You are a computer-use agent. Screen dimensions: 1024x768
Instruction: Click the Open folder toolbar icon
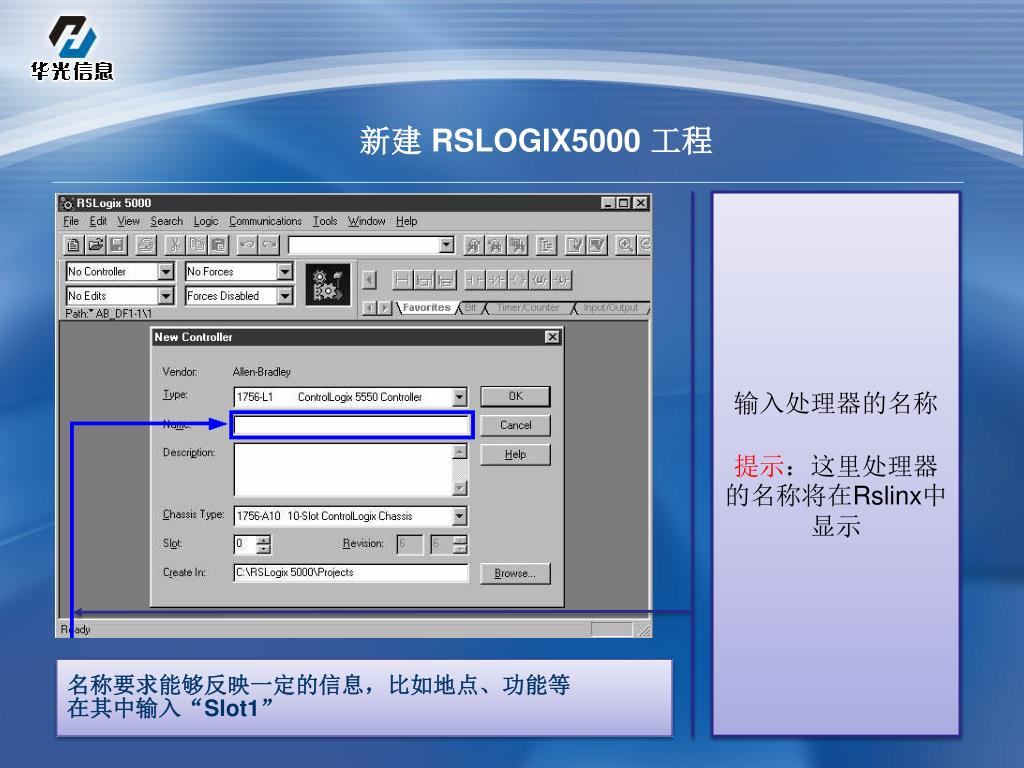coord(96,245)
